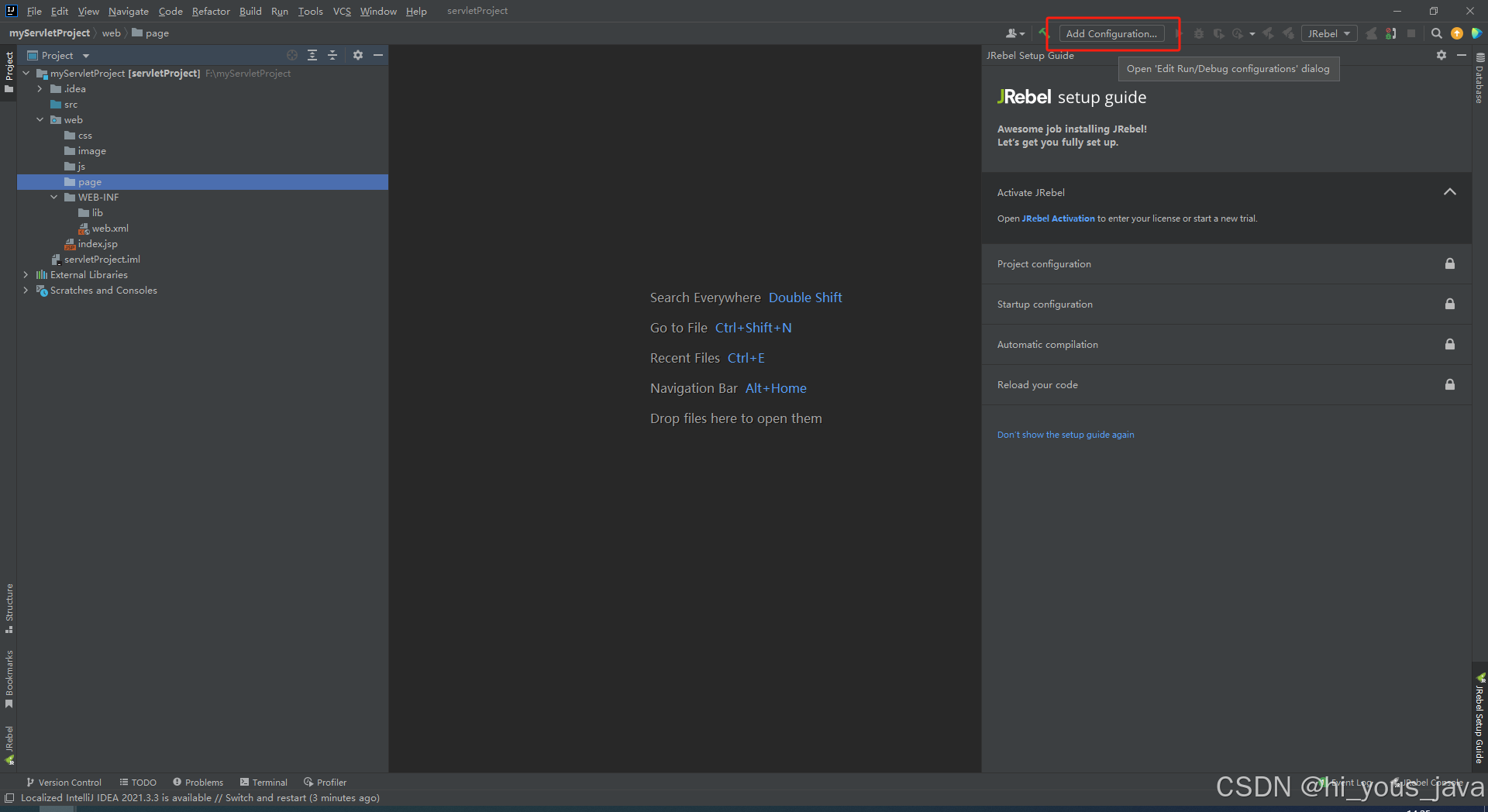Open dropdown arrow beside profiler run icon

(1252, 34)
